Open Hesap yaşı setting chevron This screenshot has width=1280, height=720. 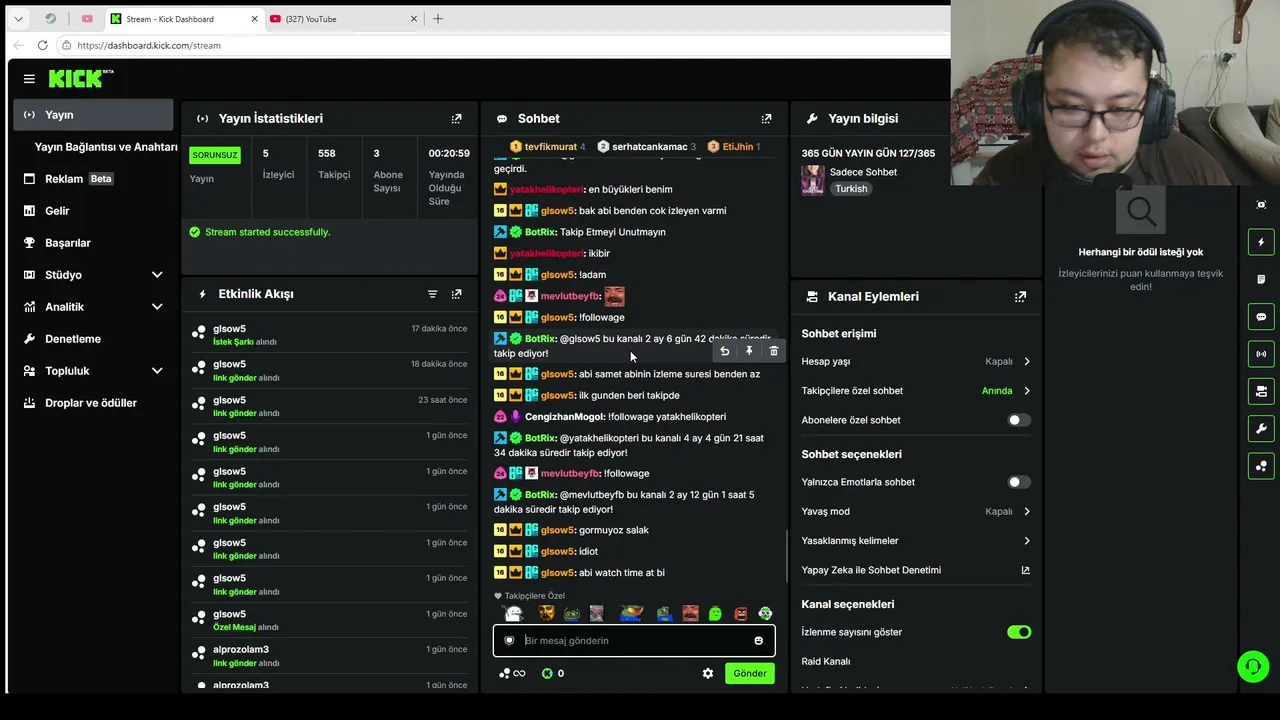(x=1026, y=362)
